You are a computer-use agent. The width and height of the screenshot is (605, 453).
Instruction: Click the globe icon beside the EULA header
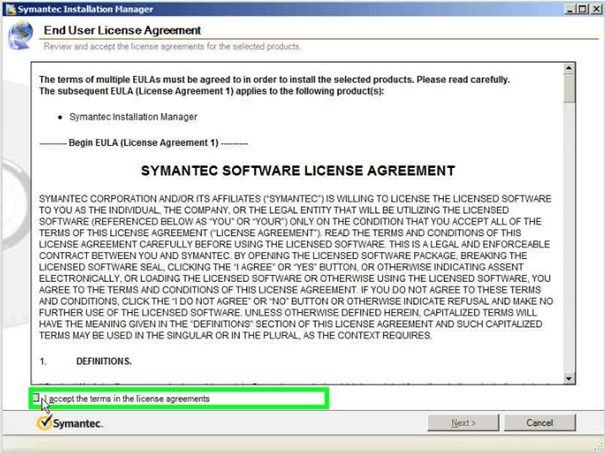(20, 36)
